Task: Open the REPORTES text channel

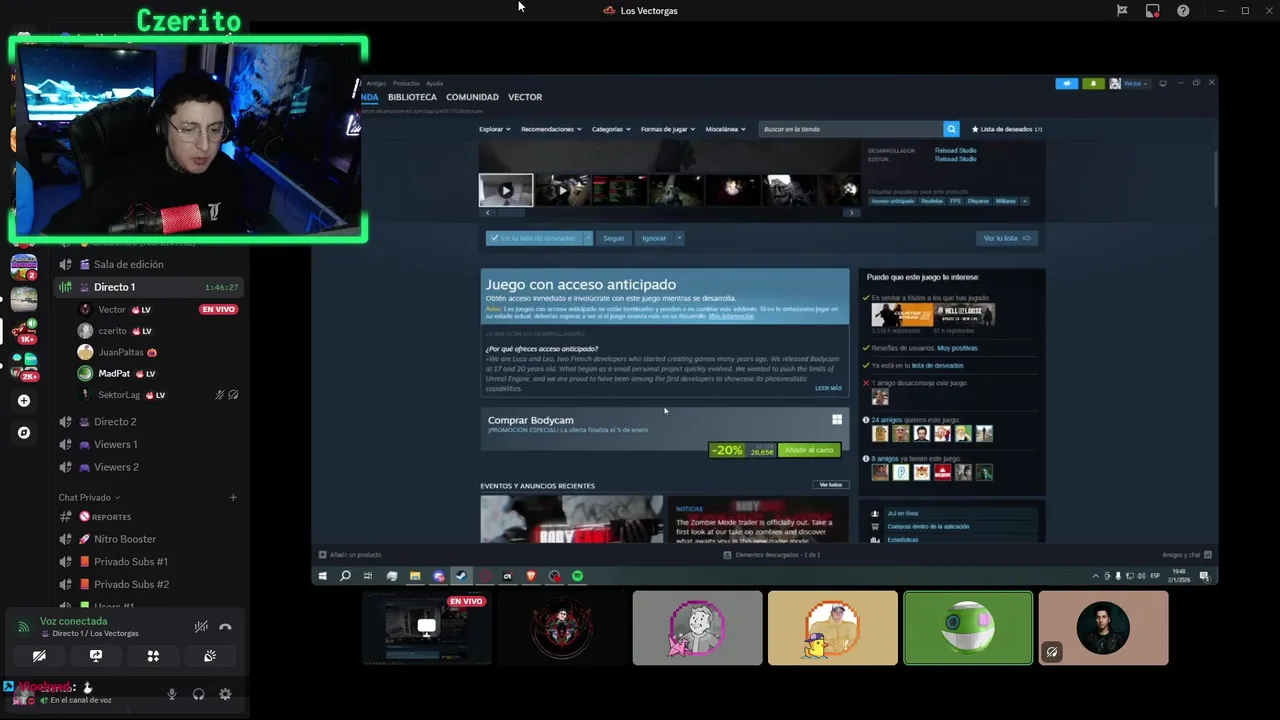Action: [x=150, y=517]
